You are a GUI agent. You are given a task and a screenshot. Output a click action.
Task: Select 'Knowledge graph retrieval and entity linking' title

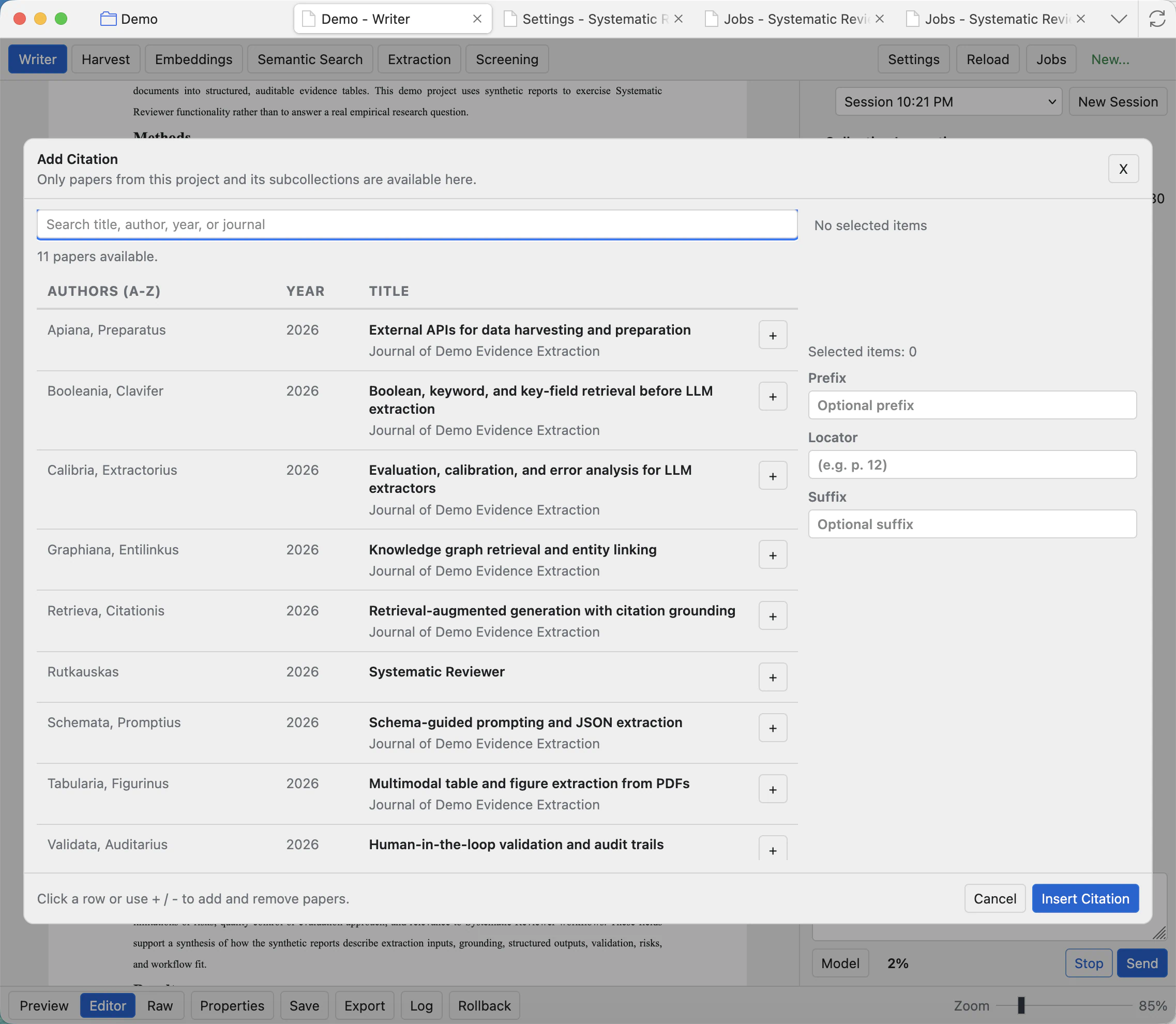point(512,550)
